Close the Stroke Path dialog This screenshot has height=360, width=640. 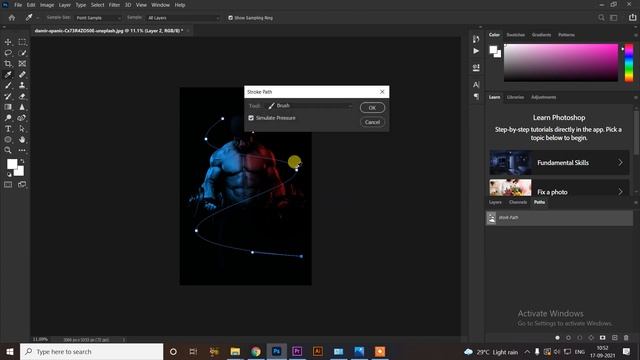[x=382, y=92]
